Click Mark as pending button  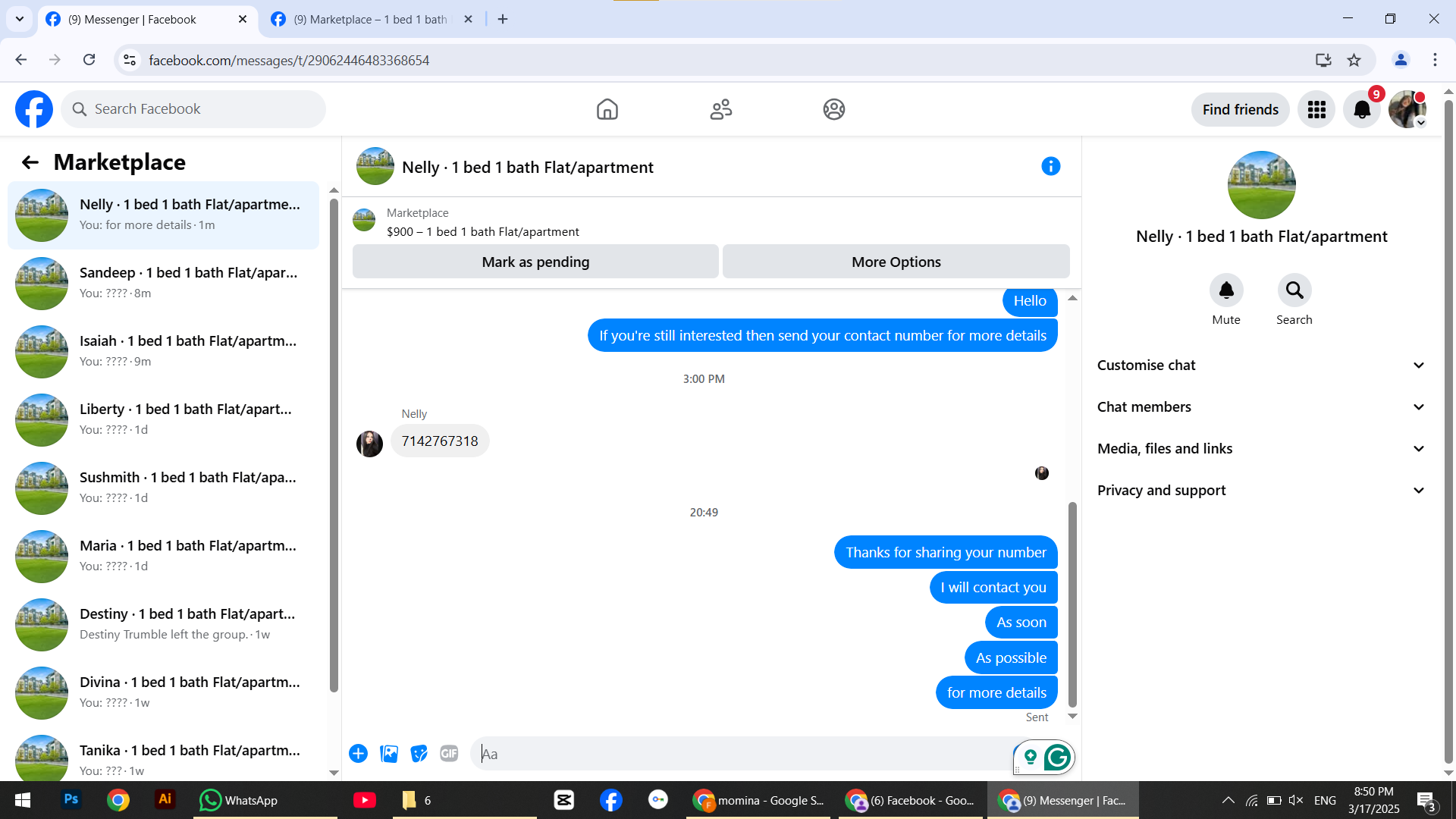tap(535, 262)
